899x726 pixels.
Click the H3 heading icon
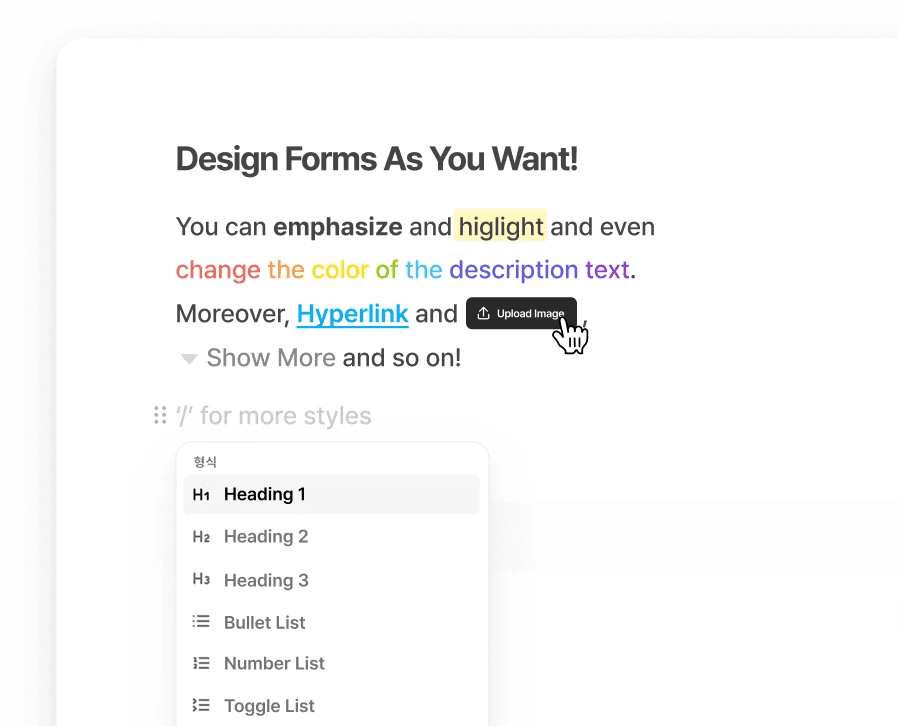(x=201, y=579)
